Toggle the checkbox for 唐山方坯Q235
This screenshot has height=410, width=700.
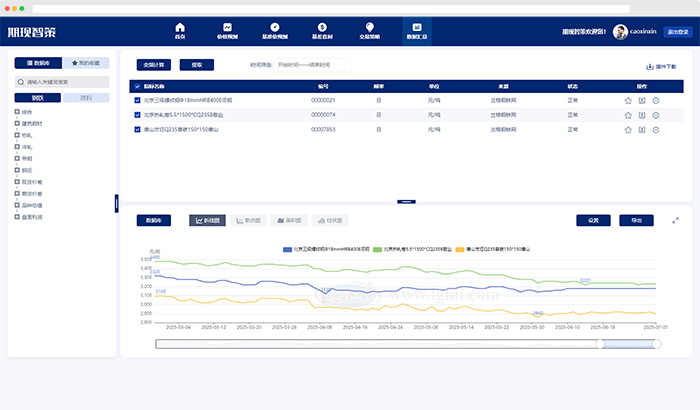coord(137,129)
